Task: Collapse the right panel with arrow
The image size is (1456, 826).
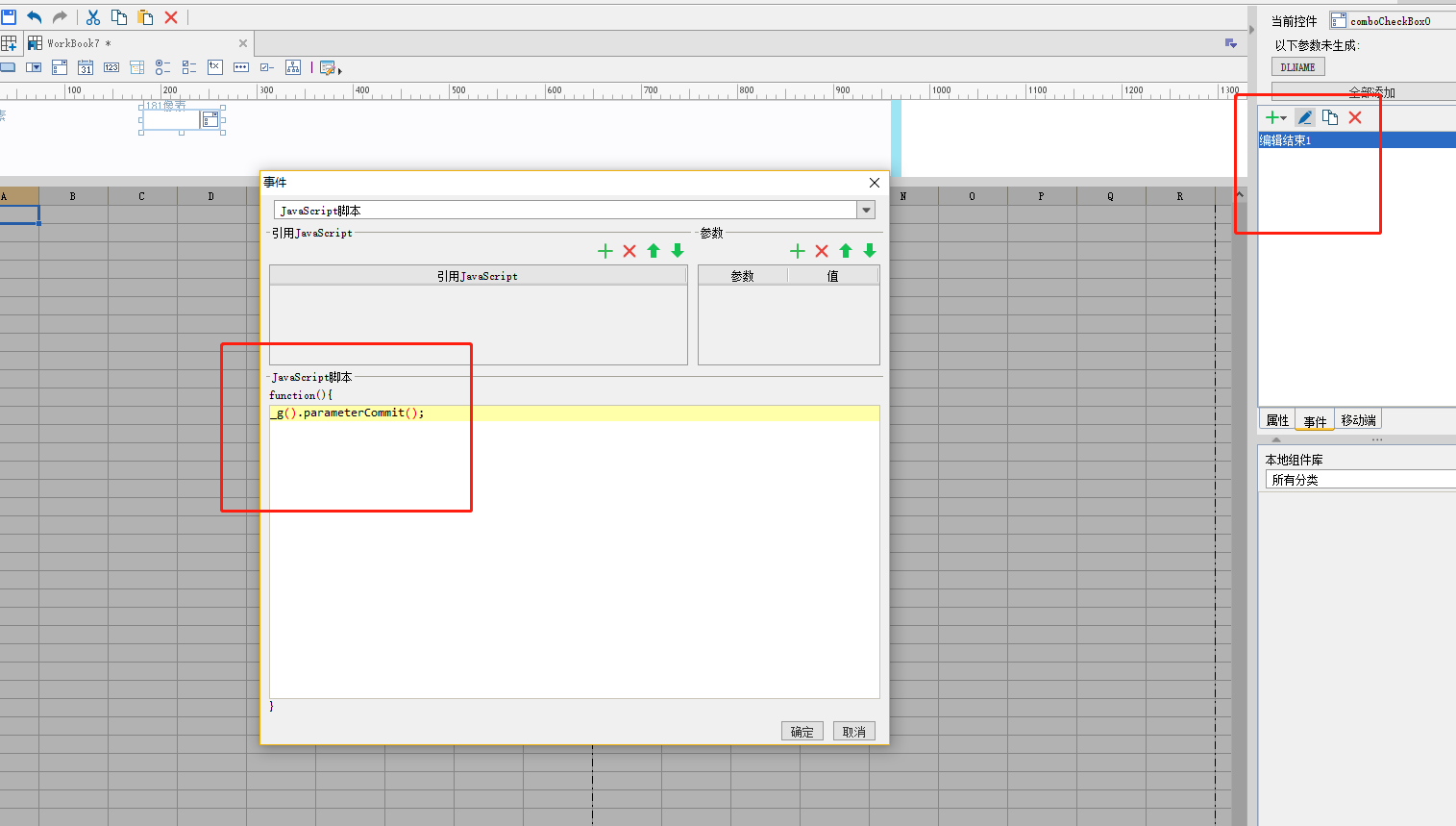Action: coord(1251,29)
